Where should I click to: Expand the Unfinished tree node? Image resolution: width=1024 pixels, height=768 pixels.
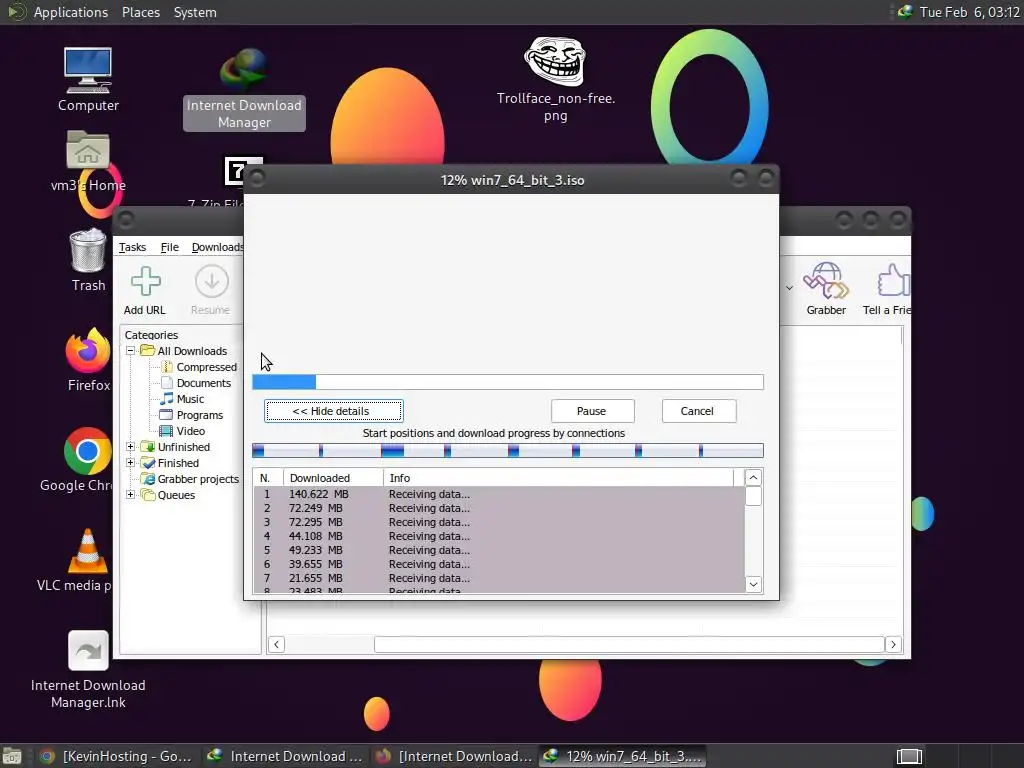131,447
